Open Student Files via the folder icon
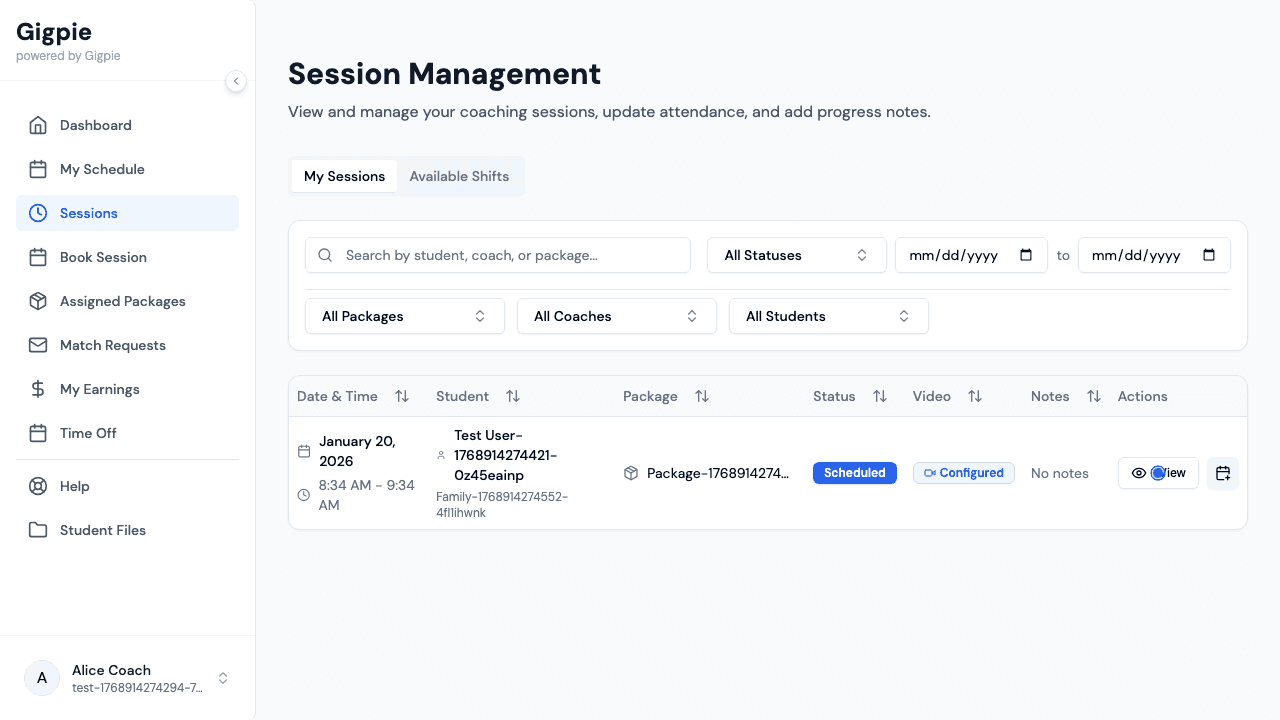This screenshot has width=1280, height=720. point(38,530)
